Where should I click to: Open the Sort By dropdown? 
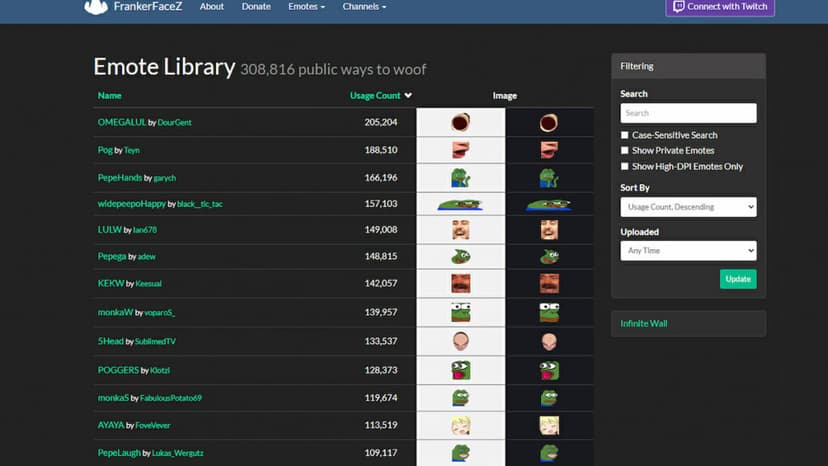[x=688, y=207]
